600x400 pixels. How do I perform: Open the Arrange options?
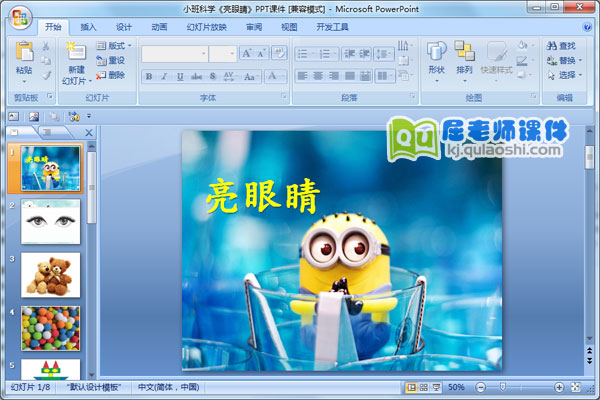[464, 61]
